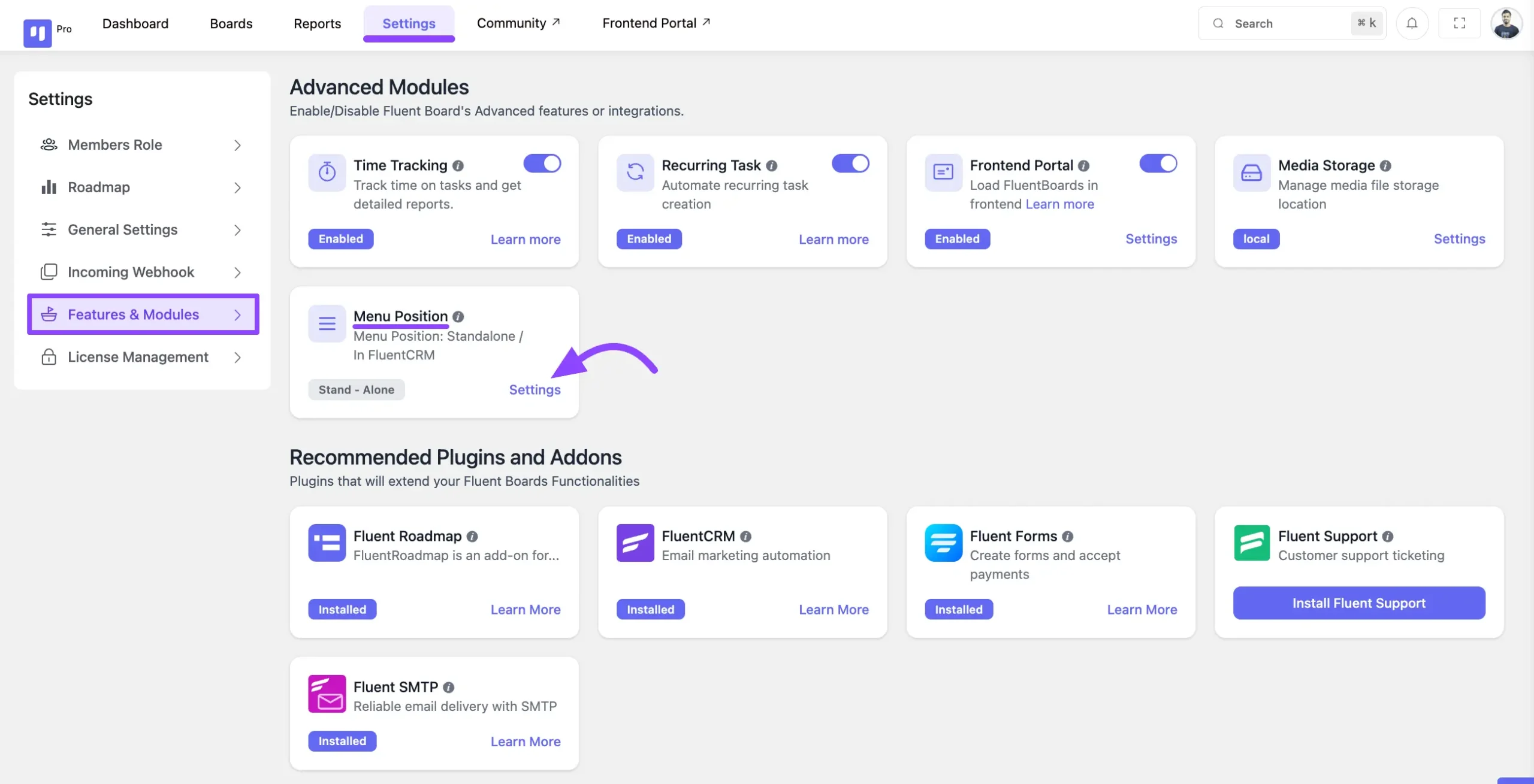Expand the Roadmap settings chevron
The image size is (1534, 784).
(x=238, y=188)
